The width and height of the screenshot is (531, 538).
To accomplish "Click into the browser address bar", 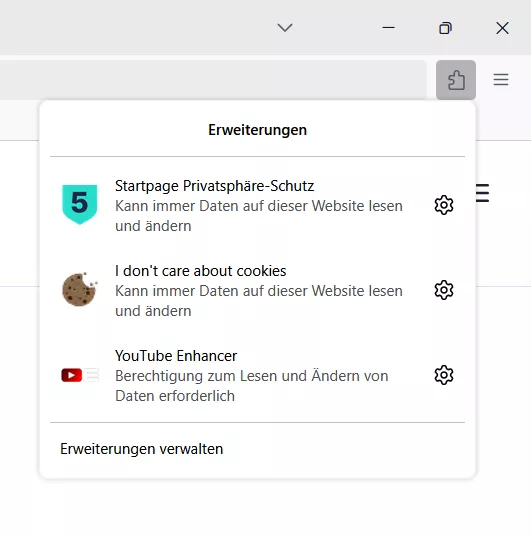I will [213, 80].
